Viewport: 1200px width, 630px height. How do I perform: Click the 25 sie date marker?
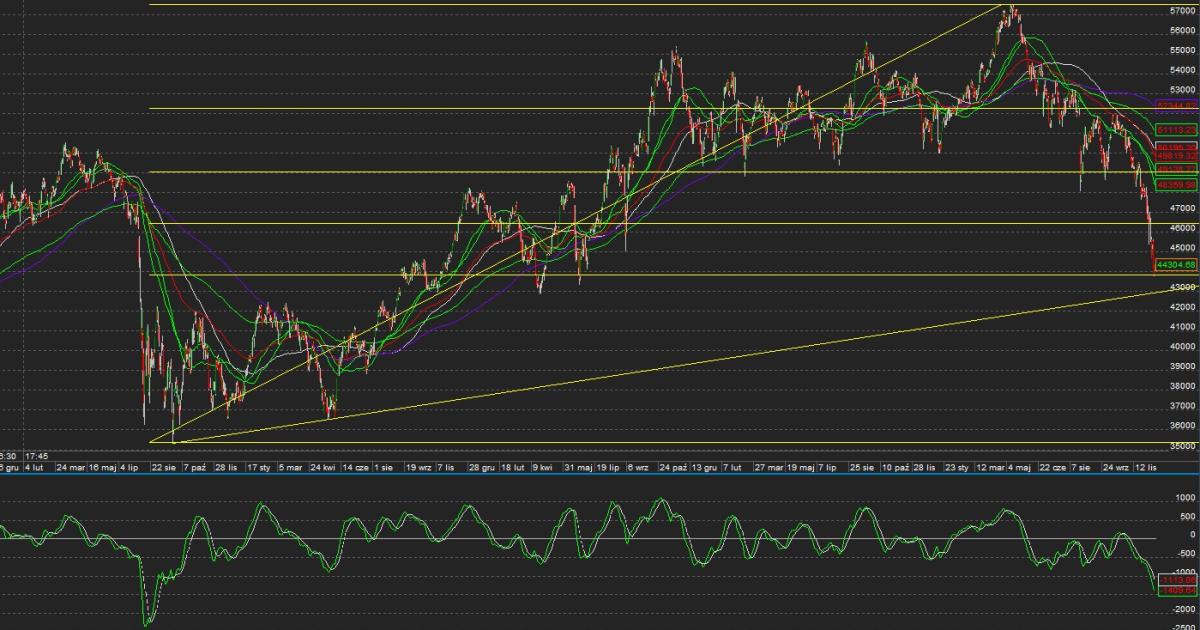point(863,467)
